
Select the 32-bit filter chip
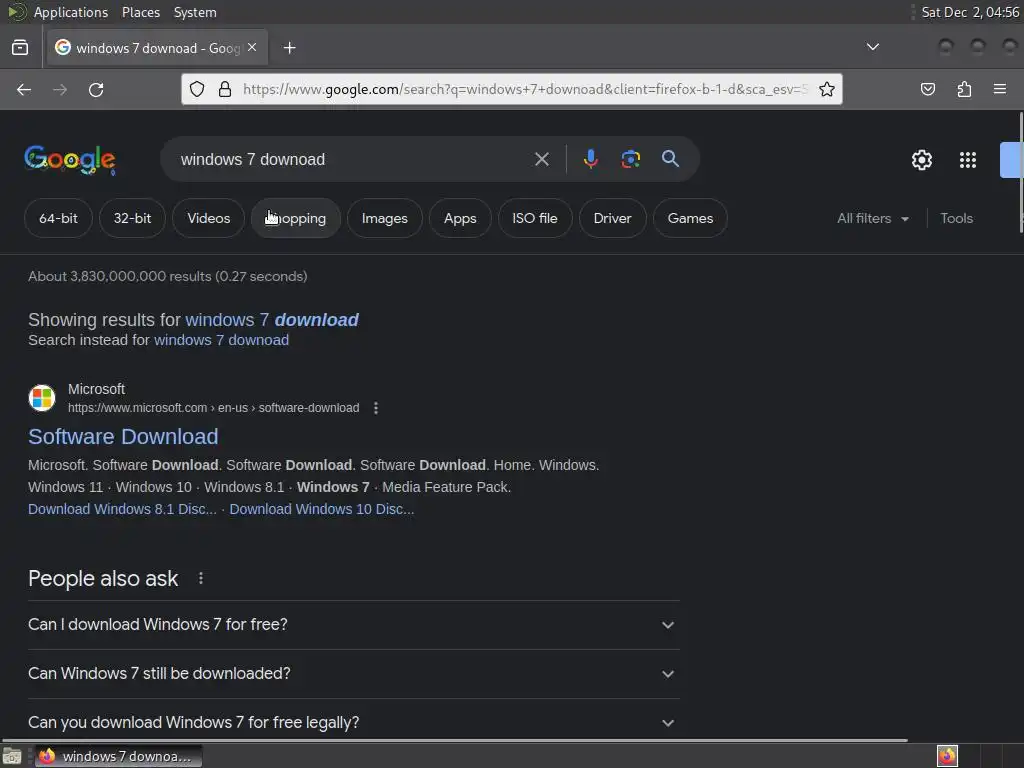tap(132, 218)
